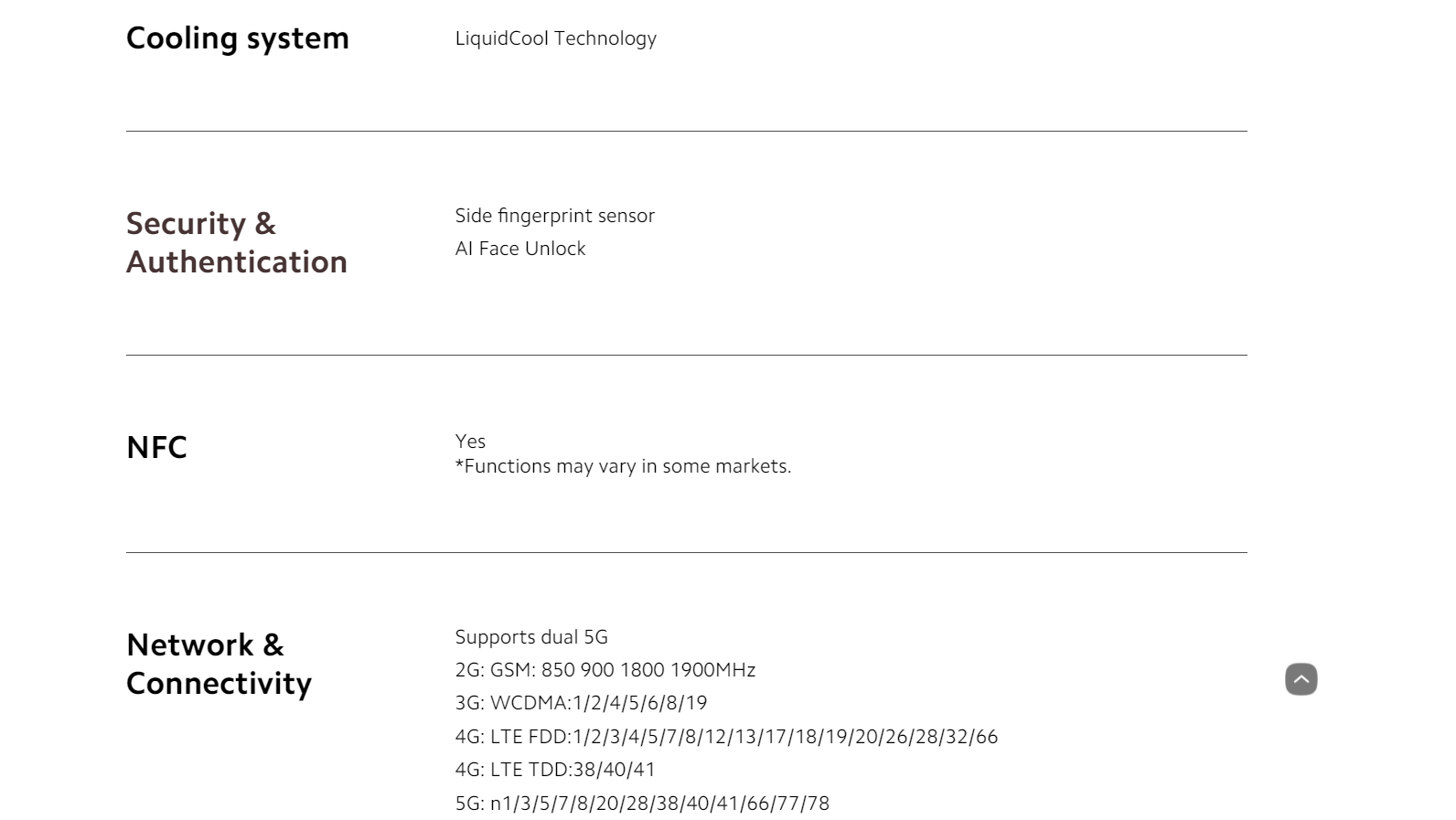Screen dimensions: 1456x820
Task: Click the word Security in the heading
Action: [187, 224]
